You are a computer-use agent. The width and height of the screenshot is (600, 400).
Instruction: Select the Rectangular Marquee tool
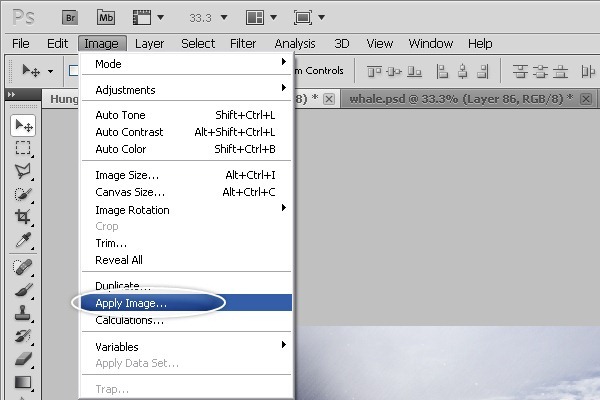(x=23, y=147)
